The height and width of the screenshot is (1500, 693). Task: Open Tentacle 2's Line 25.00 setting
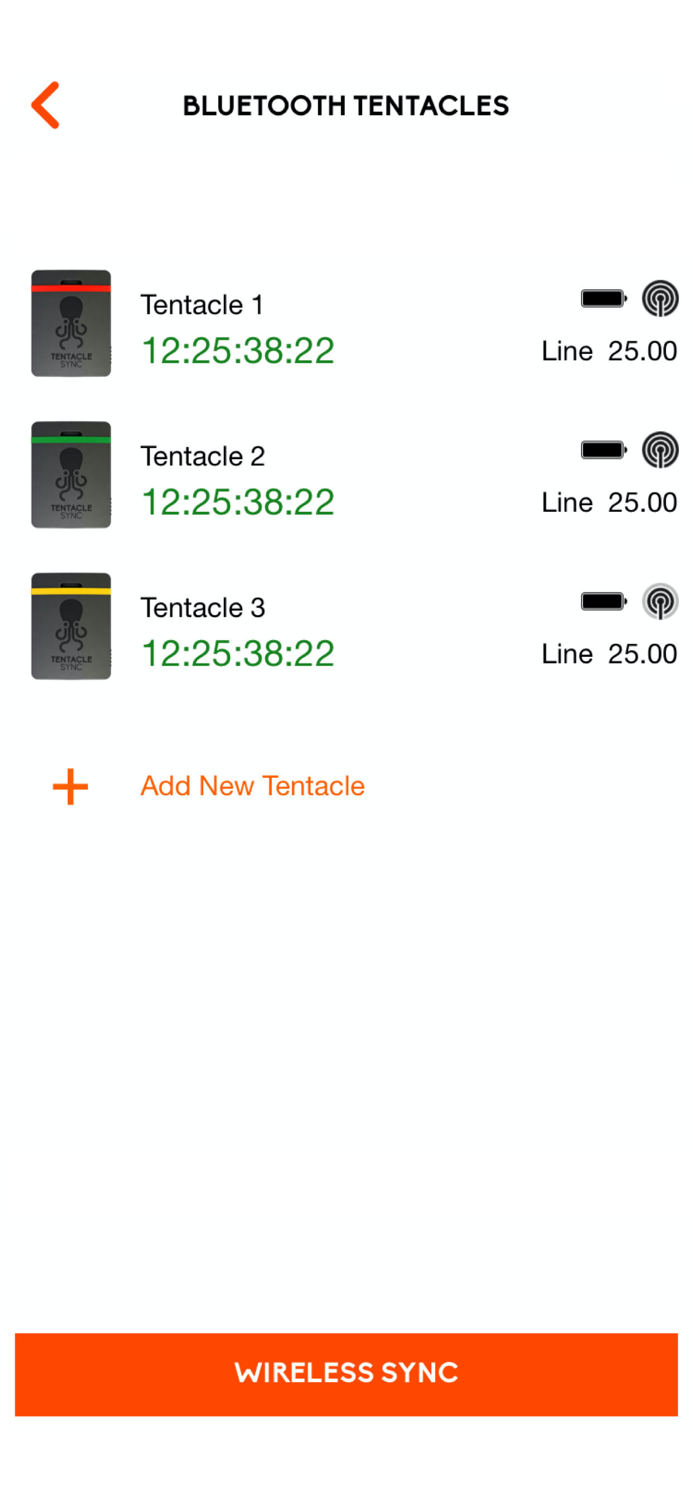coord(609,502)
